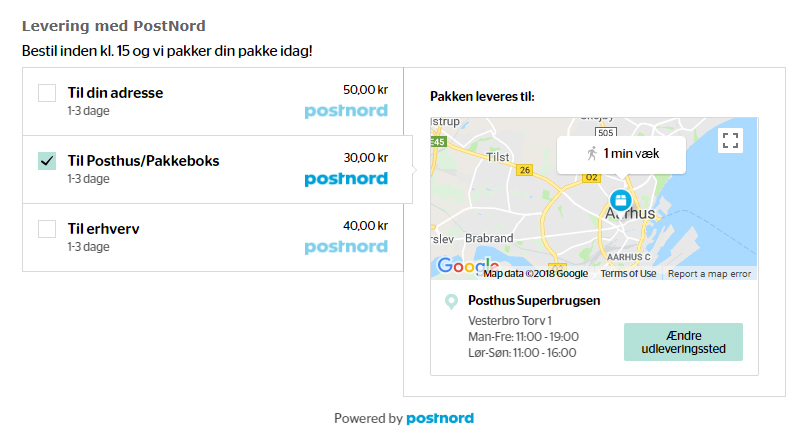Click Report a map error link
This screenshot has height=438, width=809.
(709, 274)
